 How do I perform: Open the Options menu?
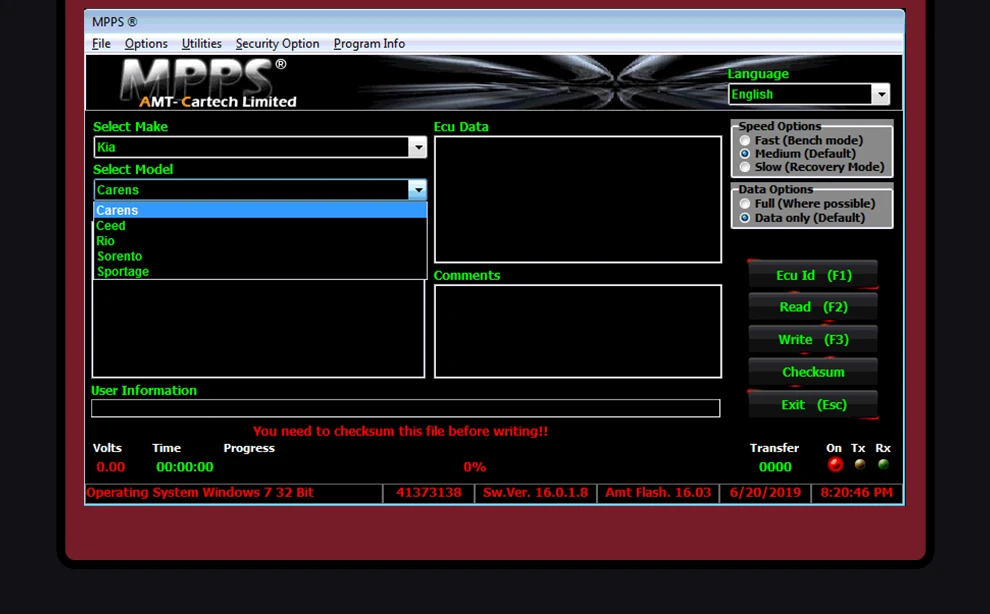(146, 44)
